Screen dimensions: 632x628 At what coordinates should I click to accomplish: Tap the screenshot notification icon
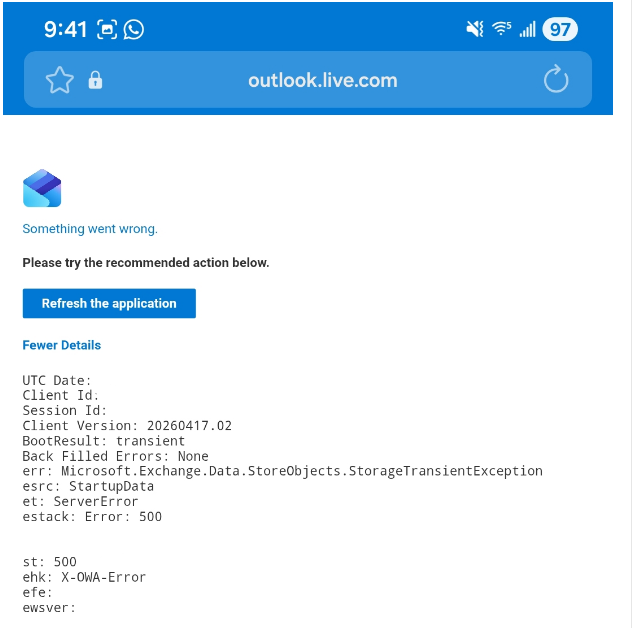(107, 29)
